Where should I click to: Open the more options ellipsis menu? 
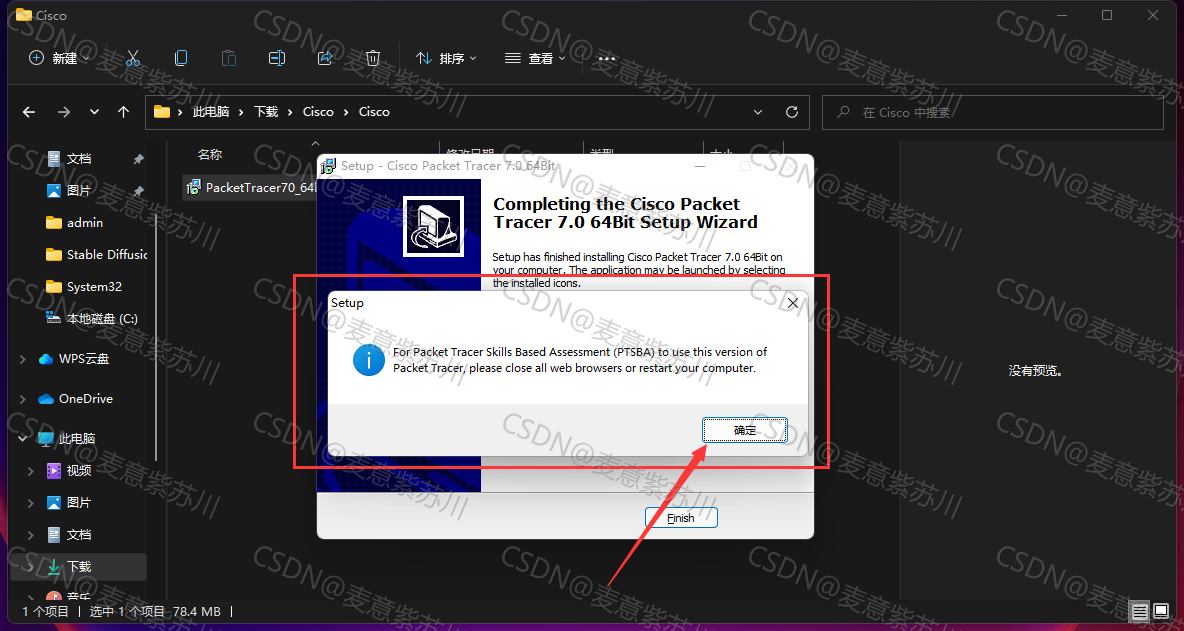(x=606, y=58)
